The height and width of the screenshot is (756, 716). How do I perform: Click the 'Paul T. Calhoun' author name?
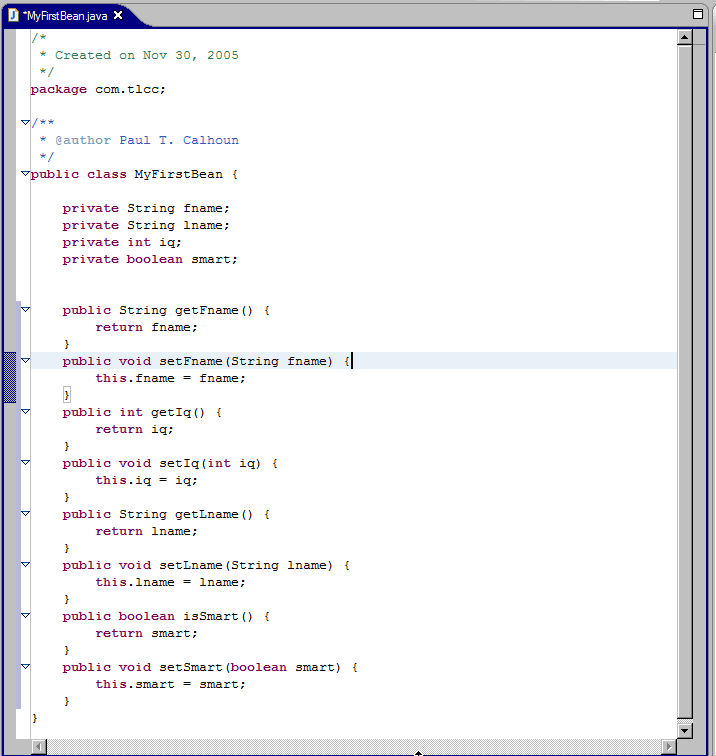179,140
